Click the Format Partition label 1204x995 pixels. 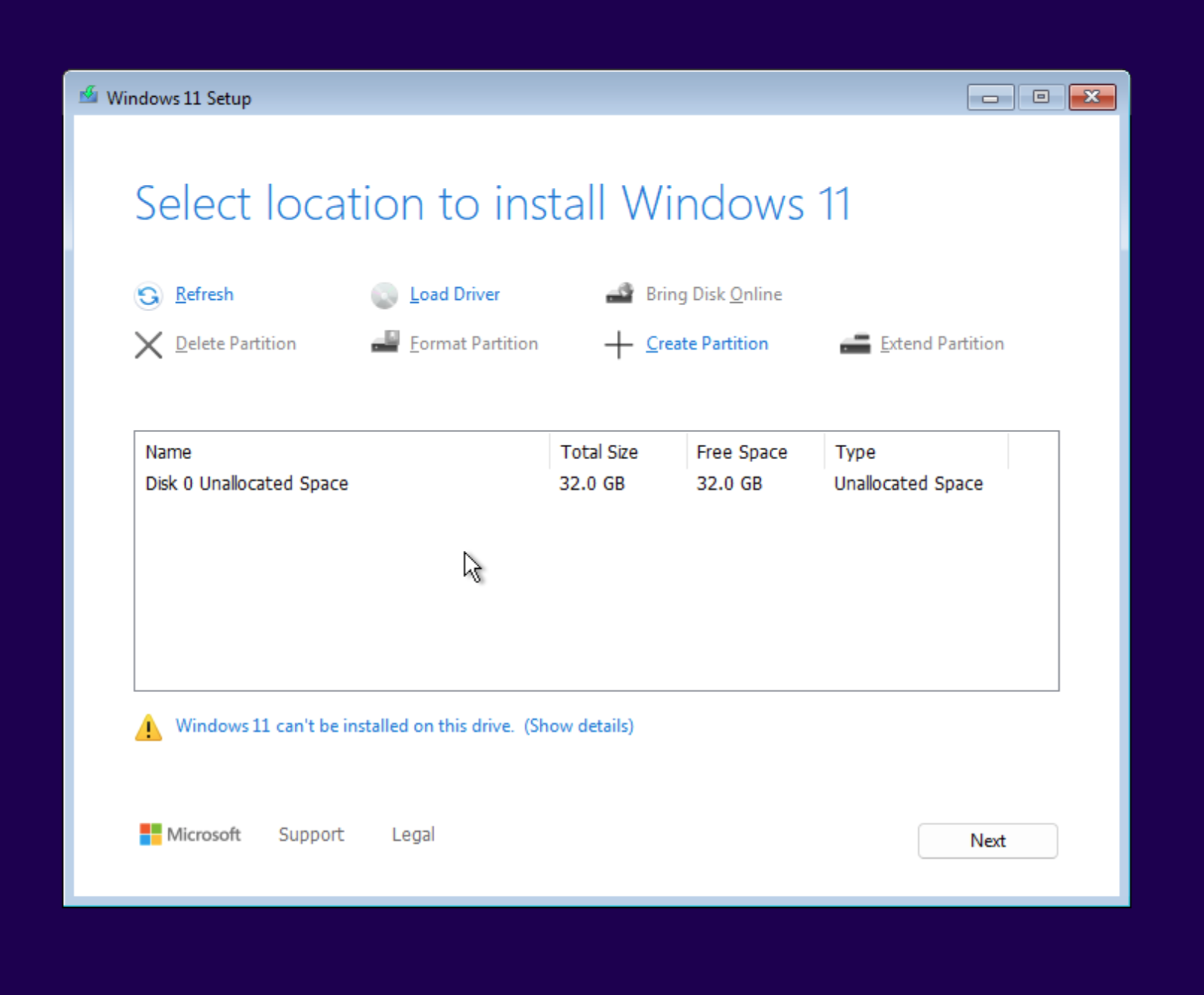[473, 343]
